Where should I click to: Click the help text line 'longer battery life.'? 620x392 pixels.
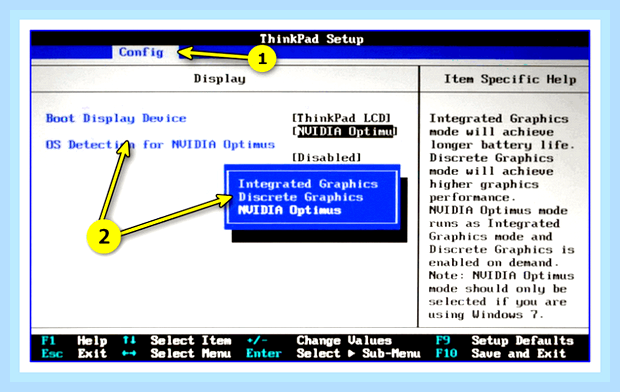(x=502, y=145)
